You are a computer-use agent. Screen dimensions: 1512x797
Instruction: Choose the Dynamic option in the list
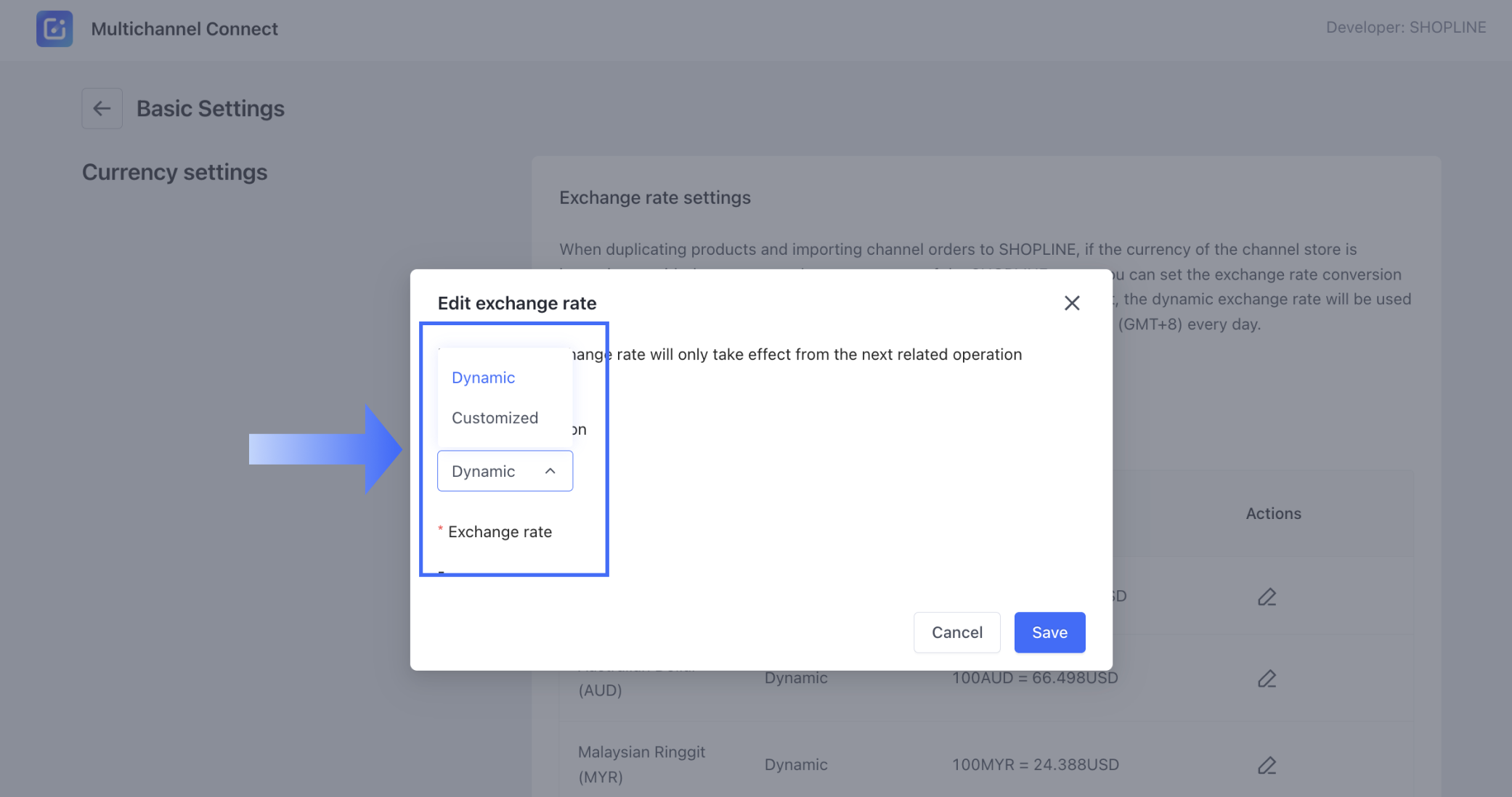[x=484, y=377]
